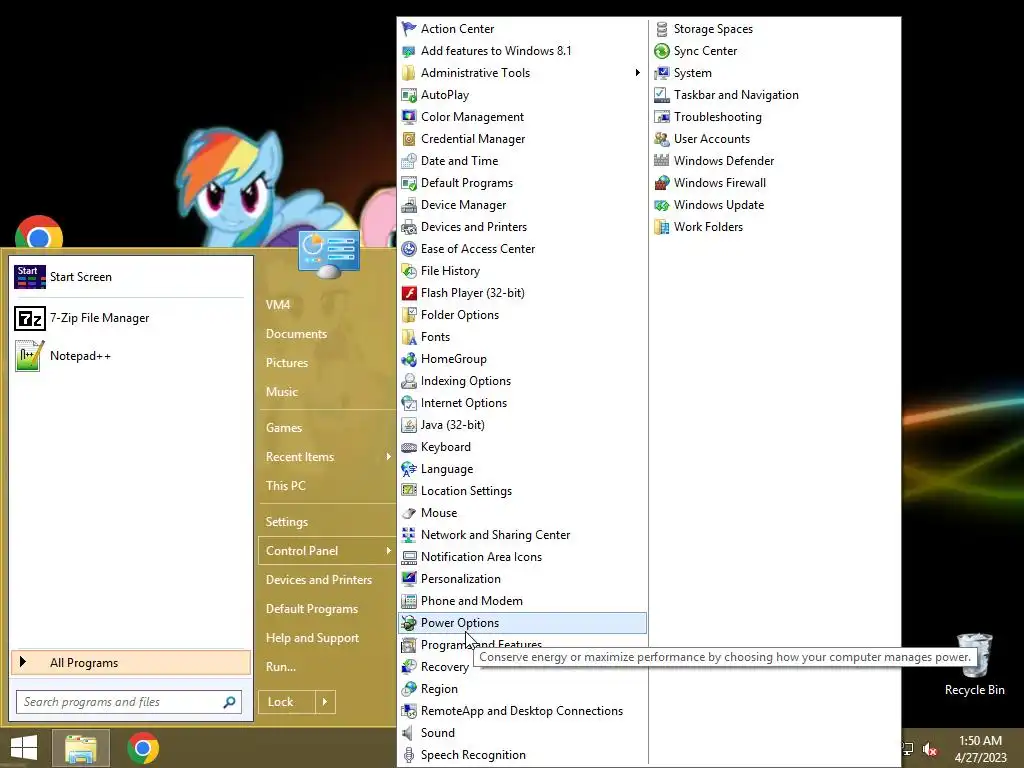The height and width of the screenshot is (768, 1024).
Task: Select Windows Defender entry
Action: click(x=775, y=161)
